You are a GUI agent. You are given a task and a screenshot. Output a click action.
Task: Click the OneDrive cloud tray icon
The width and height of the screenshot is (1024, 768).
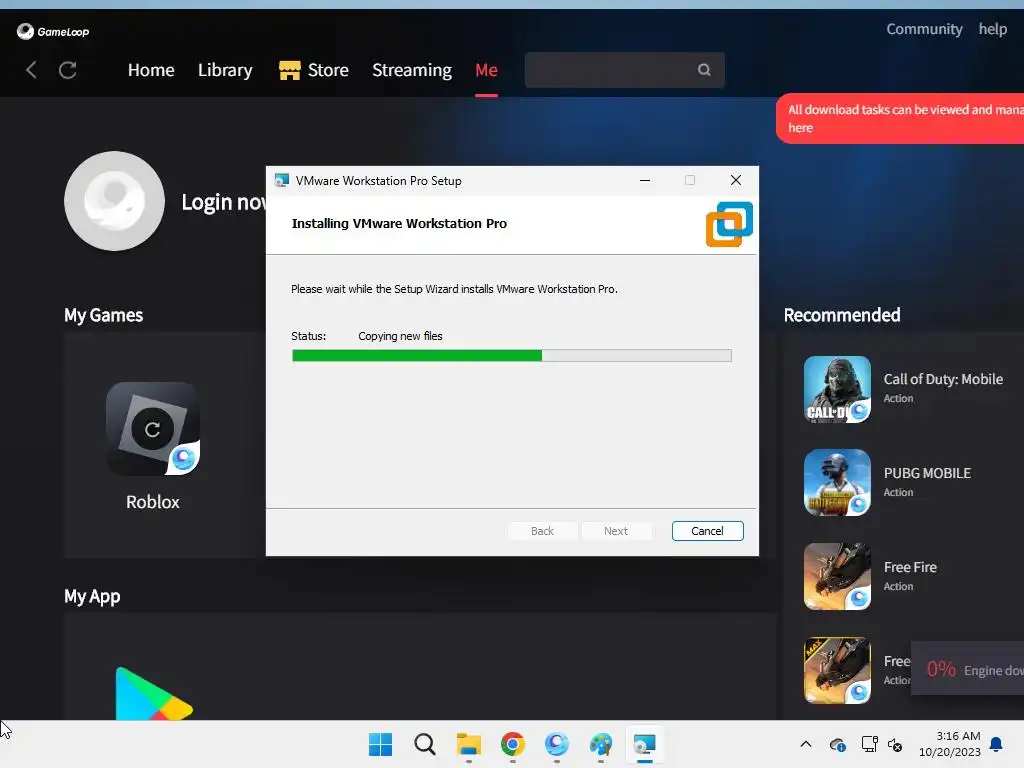838,744
